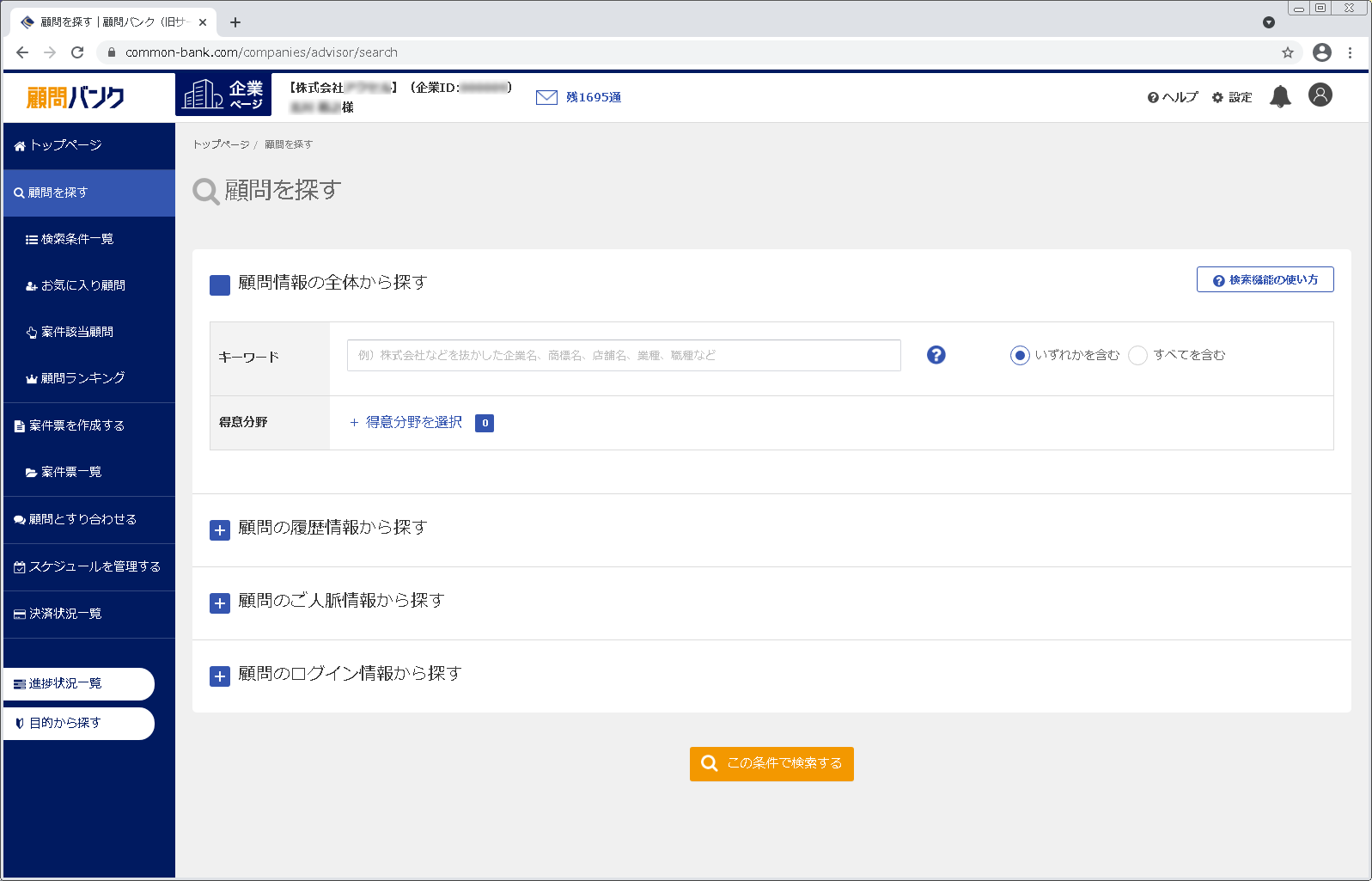The width and height of the screenshot is (1372, 881).
Task: Click ＋得意分野を選択 link
Action: point(406,422)
